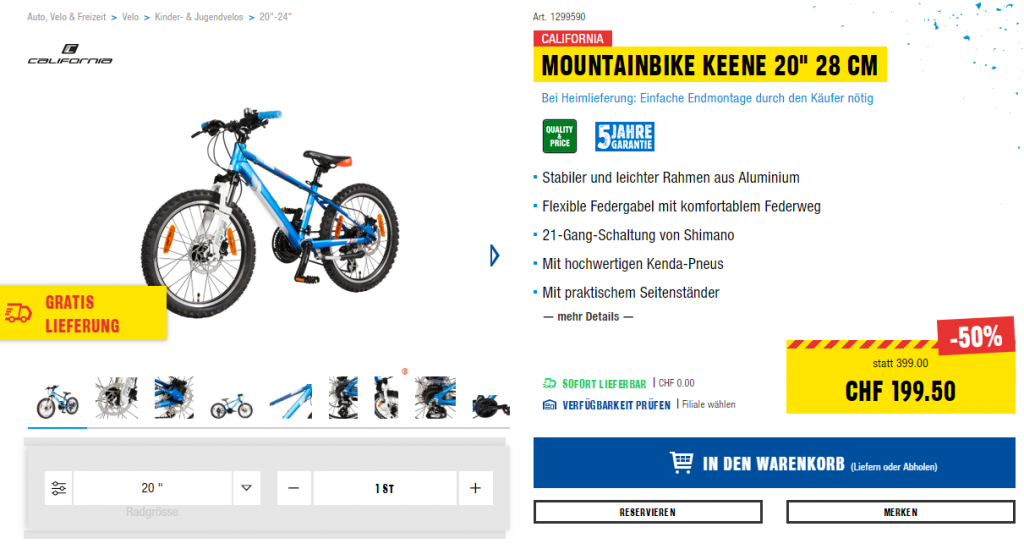Screen dimensions: 1024x560
Task: Click the Gratis Lieferung truck icon
Action: [x=18, y=313]
